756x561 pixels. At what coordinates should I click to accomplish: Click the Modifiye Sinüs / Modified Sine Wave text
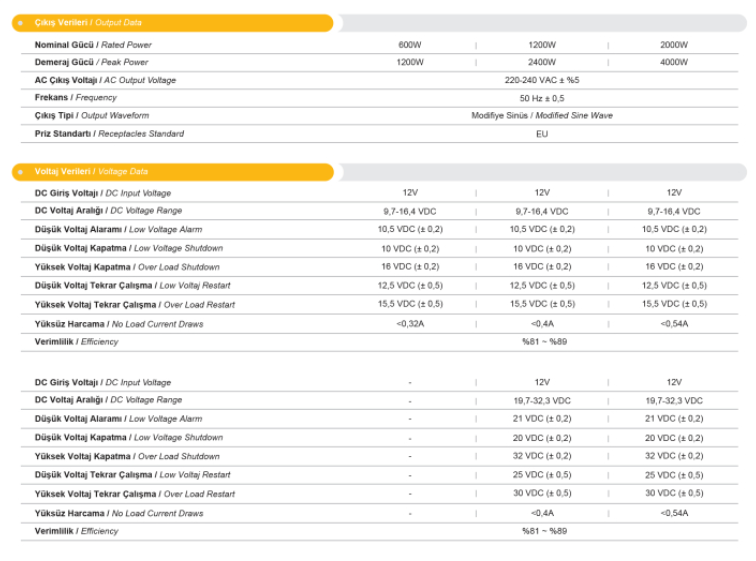(541, 116)
